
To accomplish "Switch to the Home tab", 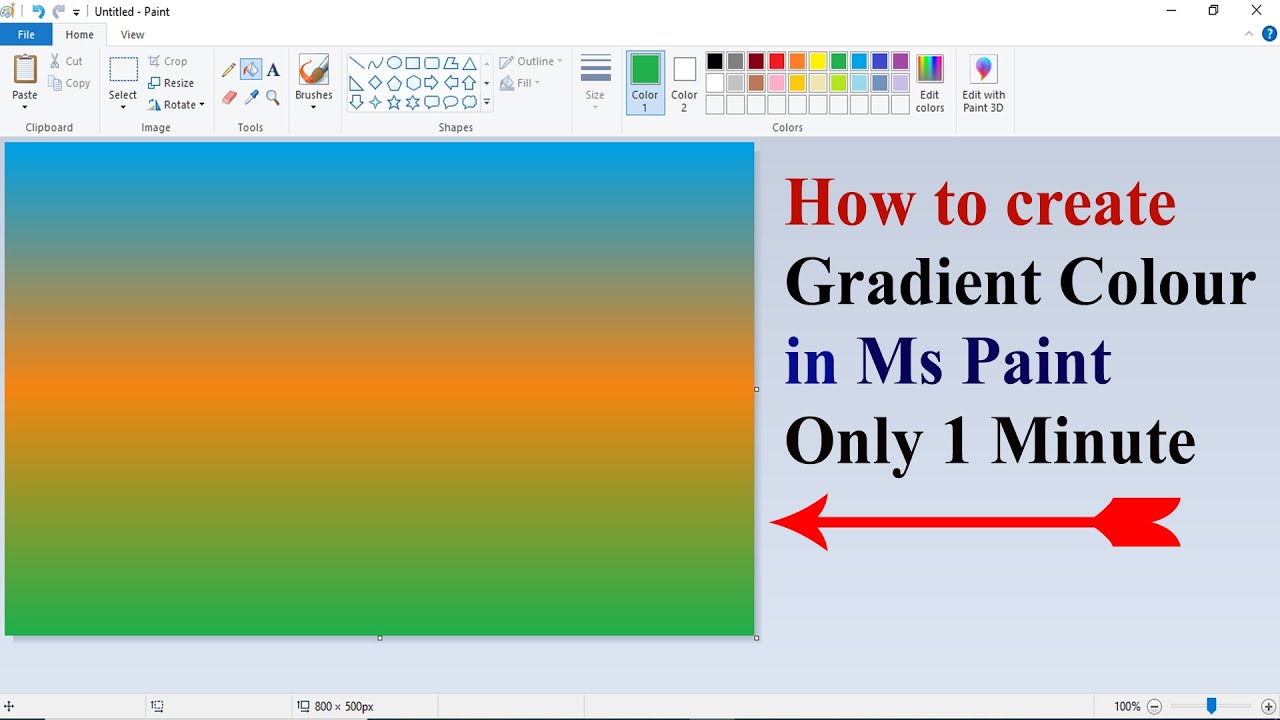I will pos(80,35).
